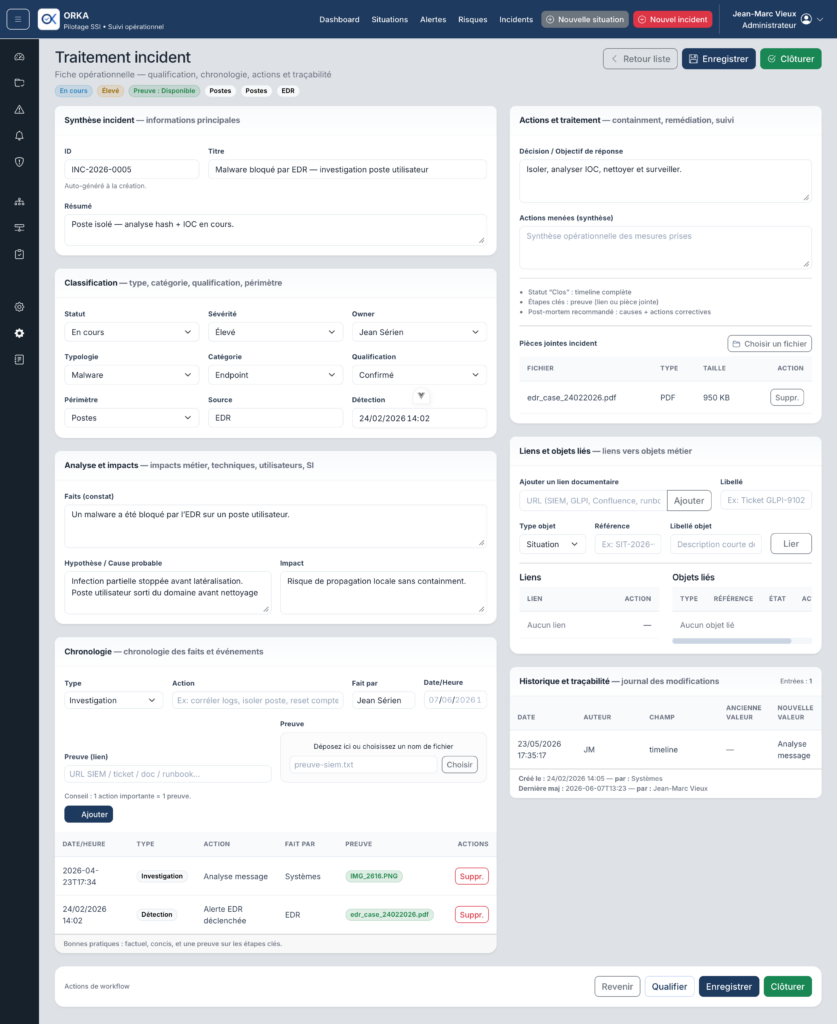The width and height of the screenshot is (837, 1024).
Task: Open the shield alert icon in sidebar
Action: click(x=20, y=162)
